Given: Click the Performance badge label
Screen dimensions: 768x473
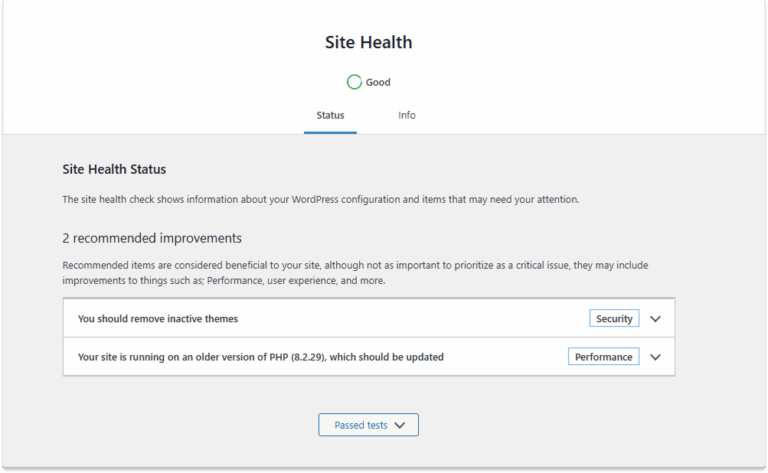Looking at the screenshot, I should 603,357.
